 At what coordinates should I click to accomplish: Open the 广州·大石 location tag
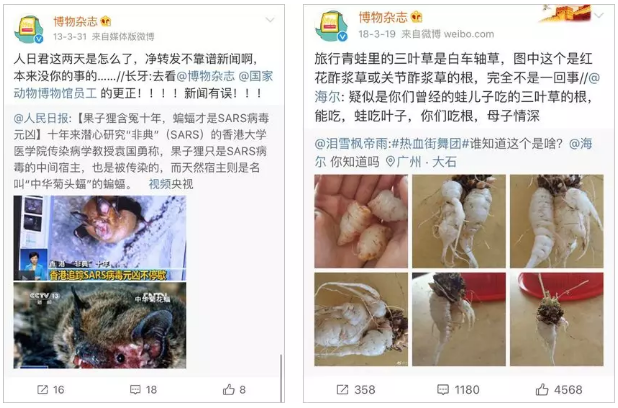pos(421,162)
